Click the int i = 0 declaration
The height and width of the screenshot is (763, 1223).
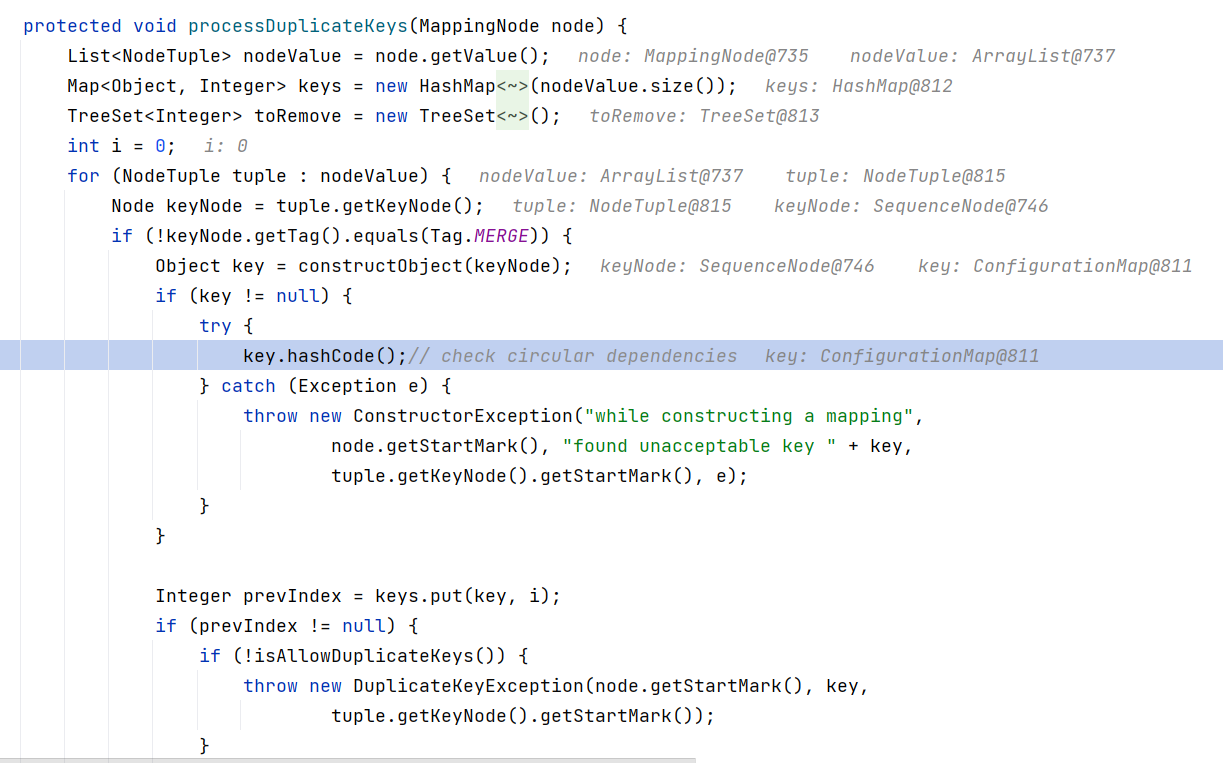(121, 146)
